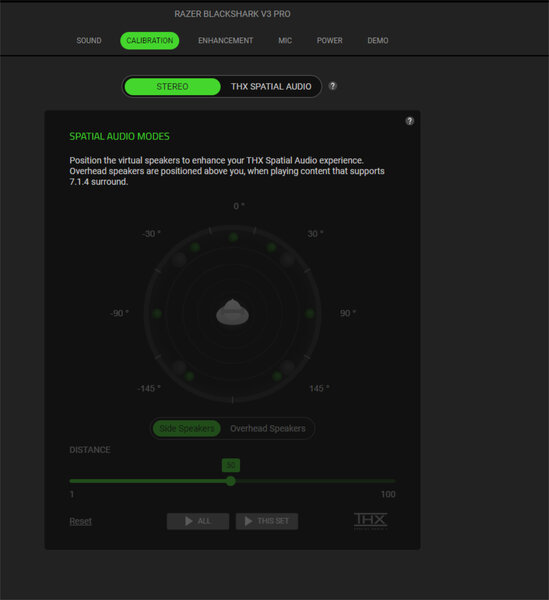This screenshot has width=549, height=600.
Task: Click the distance value label 50
Action: click(x=231, y=465)
